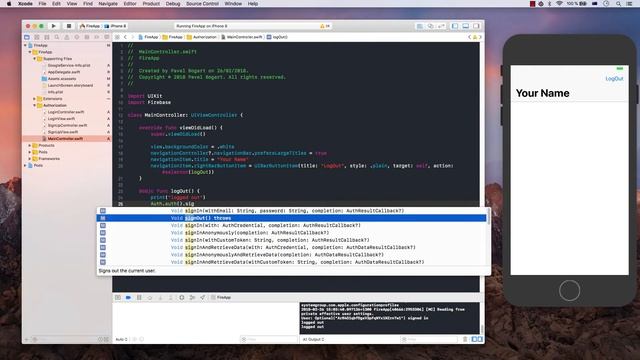The height and width of the screenshot is (360, 640).
Task: Open the source control navigator
Action: pyautogui.click(x=37, y=37)
